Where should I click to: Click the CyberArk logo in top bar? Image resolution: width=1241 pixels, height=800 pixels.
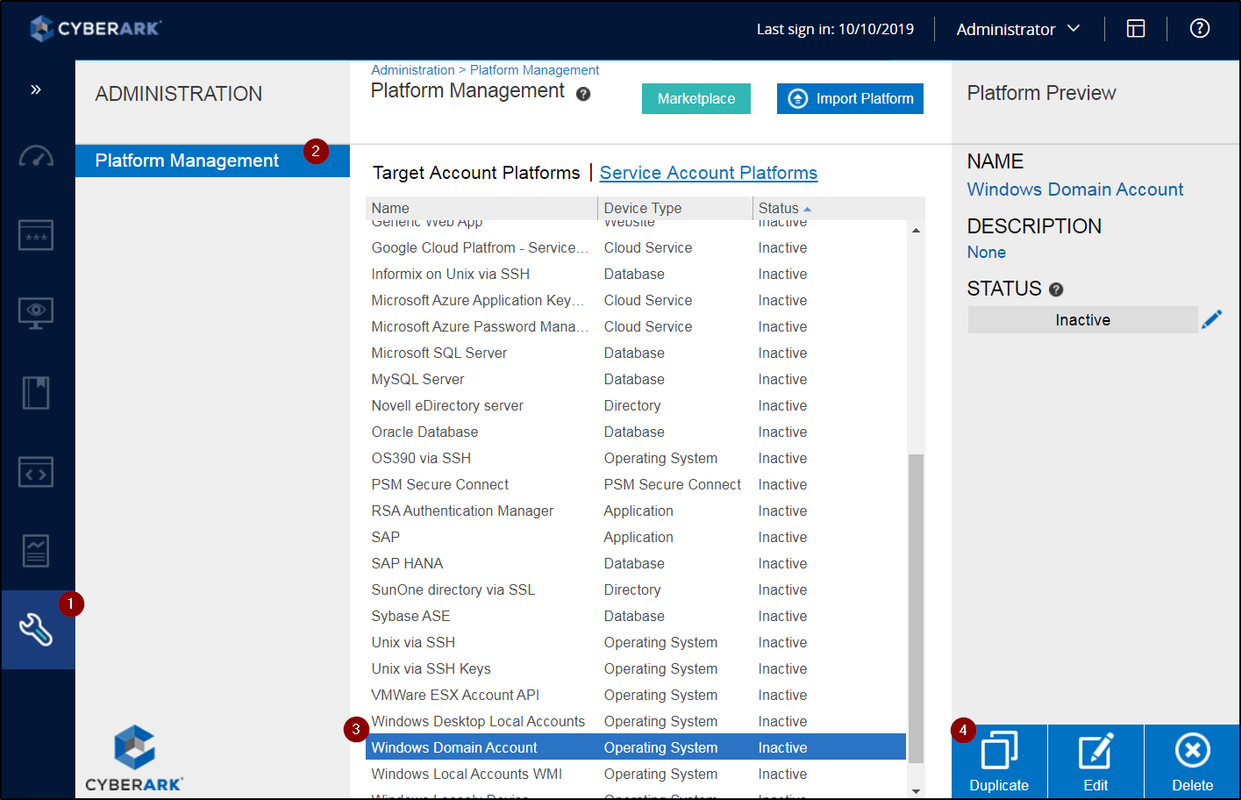(95, 28)
